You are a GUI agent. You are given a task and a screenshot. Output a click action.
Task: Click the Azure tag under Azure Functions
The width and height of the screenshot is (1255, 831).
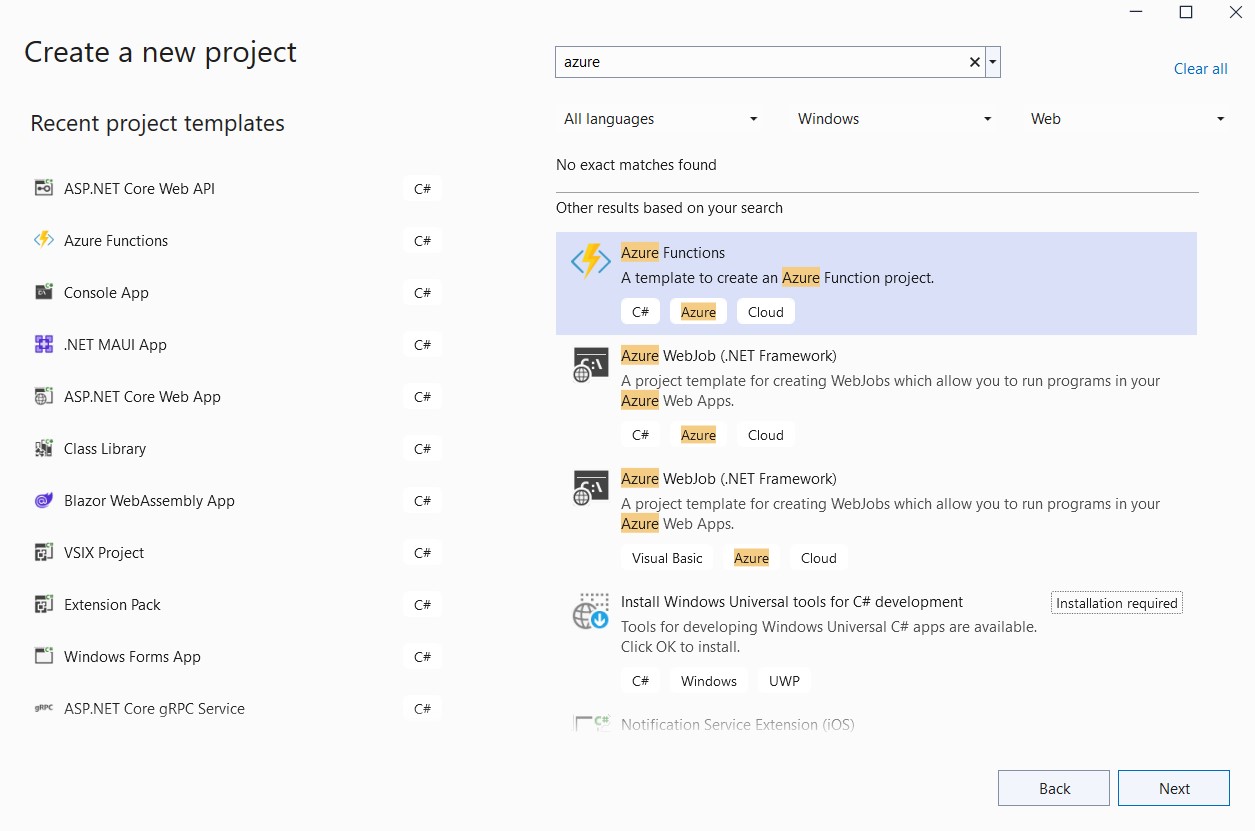tap(698, 312)
